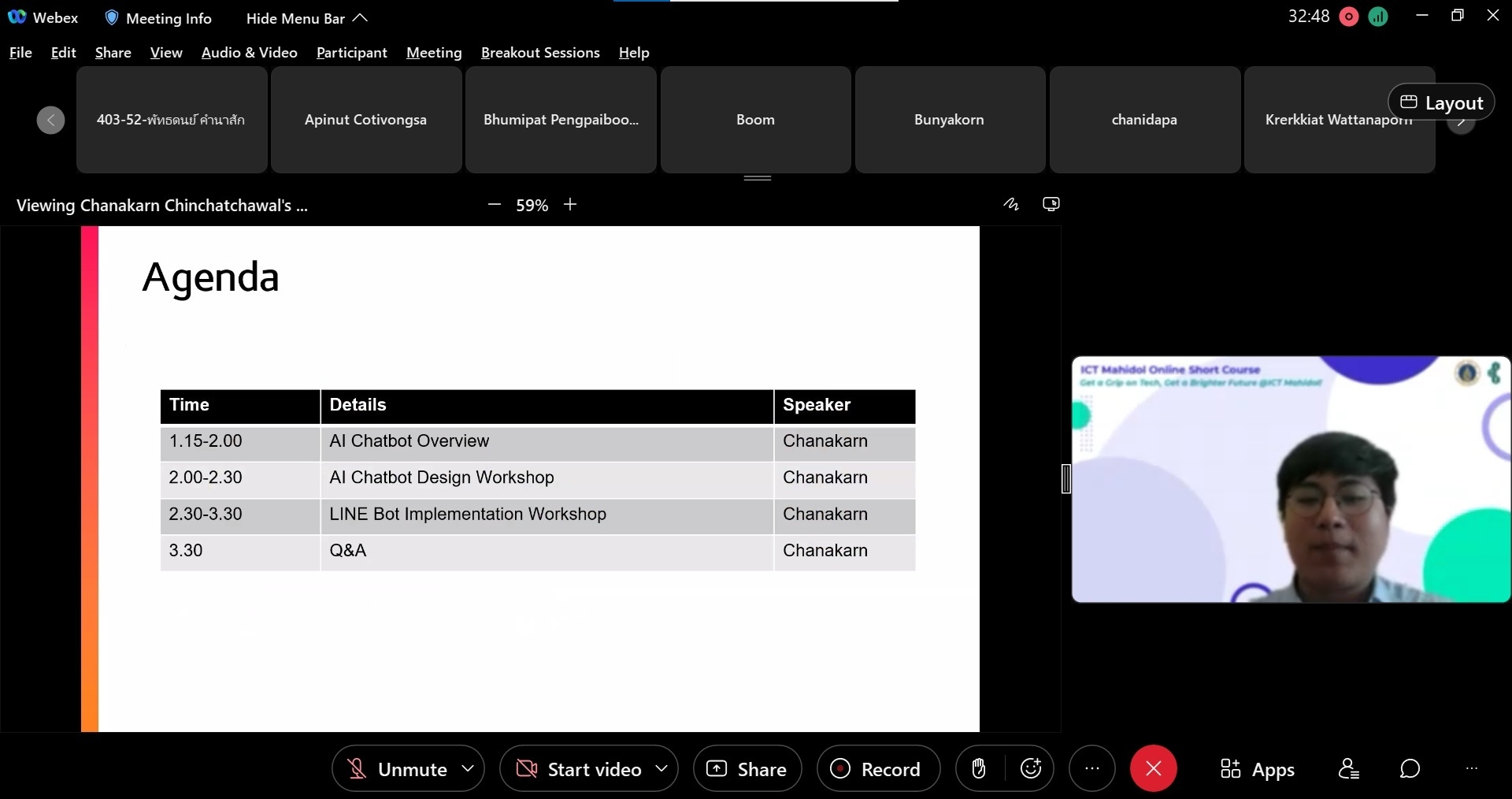Click the annotate pencil icon
The width and height of the screenshot is (1512, 799).
(1011, 205)
